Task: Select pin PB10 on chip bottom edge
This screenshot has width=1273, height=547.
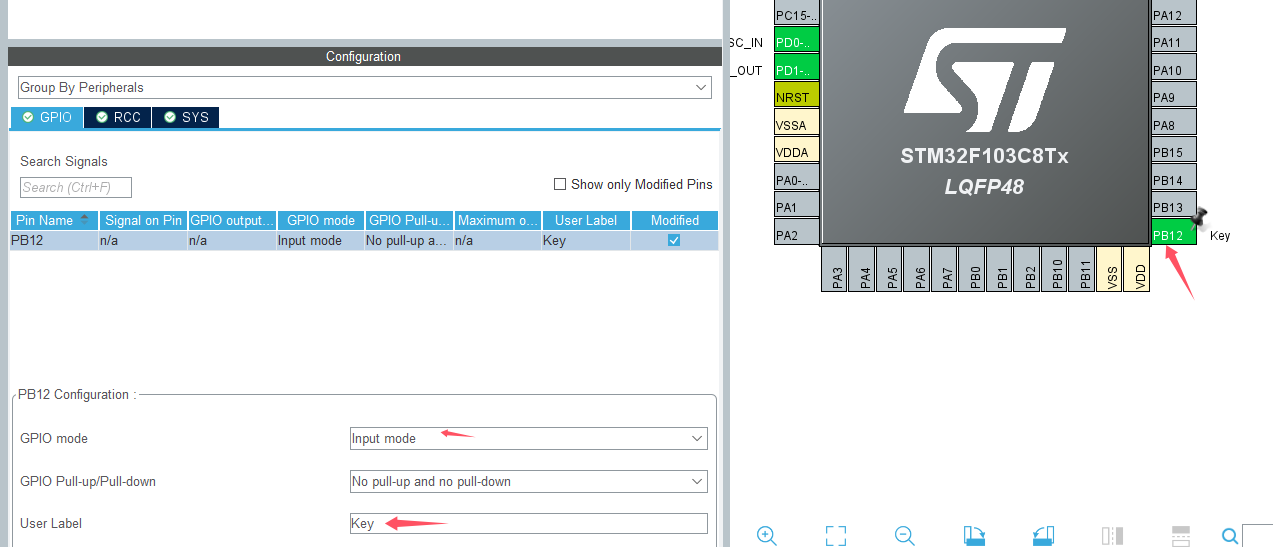Action: pos(1056,269)
